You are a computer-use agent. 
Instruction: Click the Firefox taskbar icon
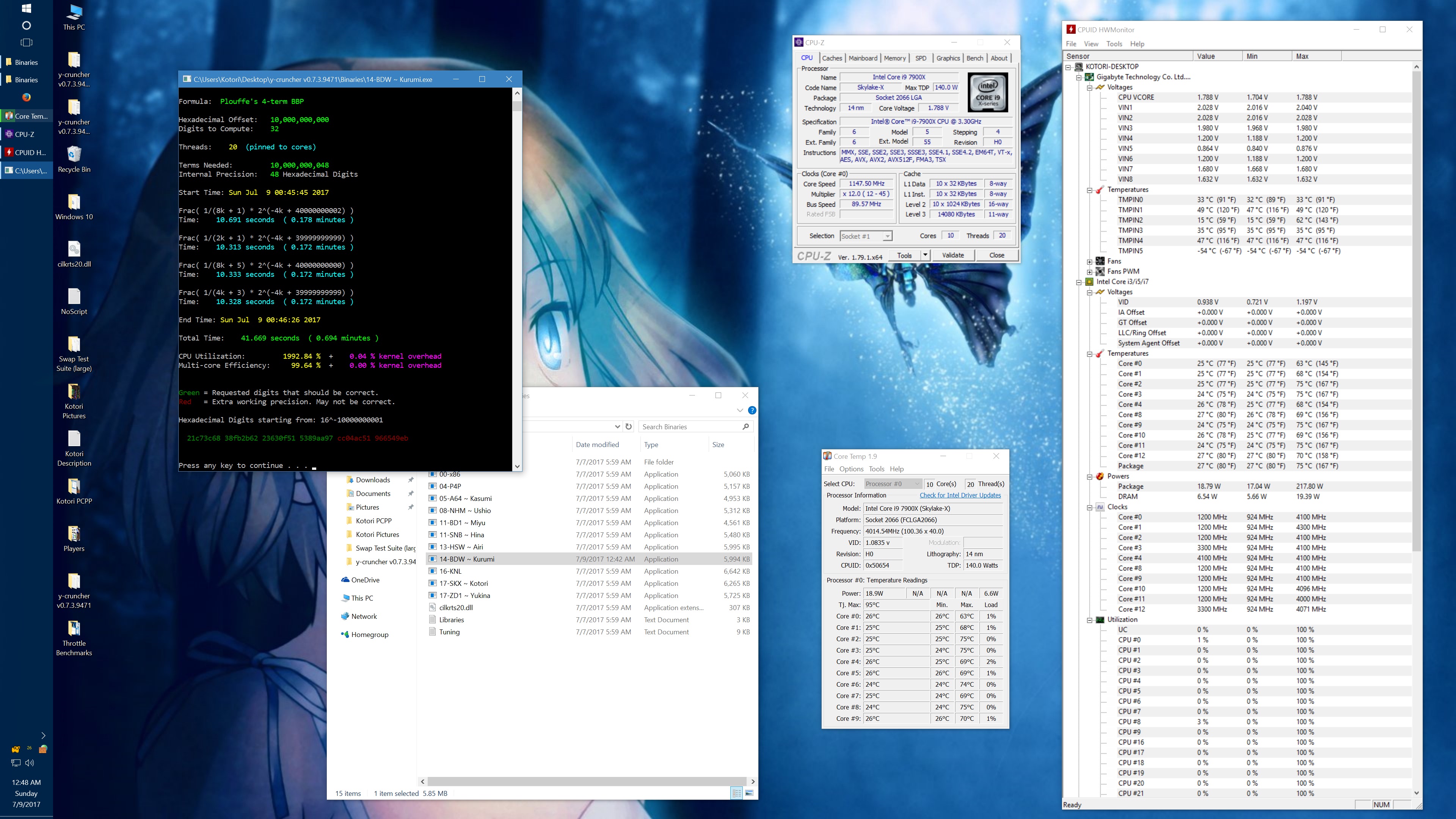(x=27, y=97)
